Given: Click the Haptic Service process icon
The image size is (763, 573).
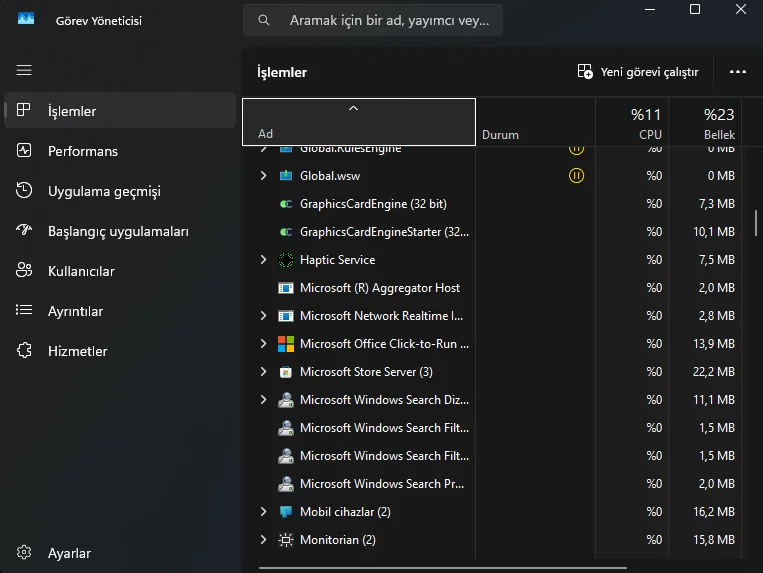Looking at the screenshot, I should [285, 260].
